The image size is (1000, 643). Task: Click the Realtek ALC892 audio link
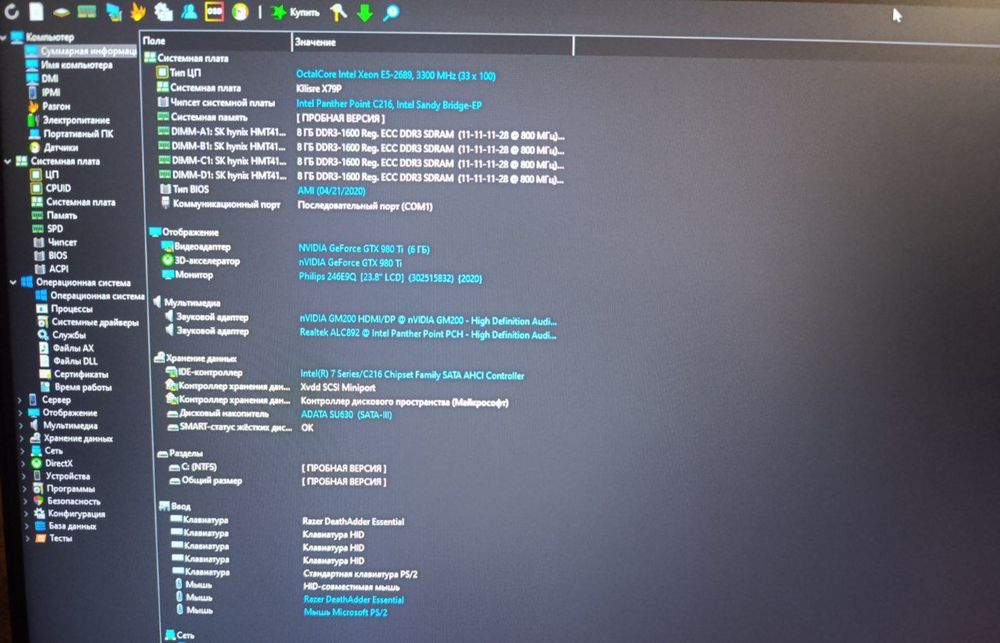428,334
